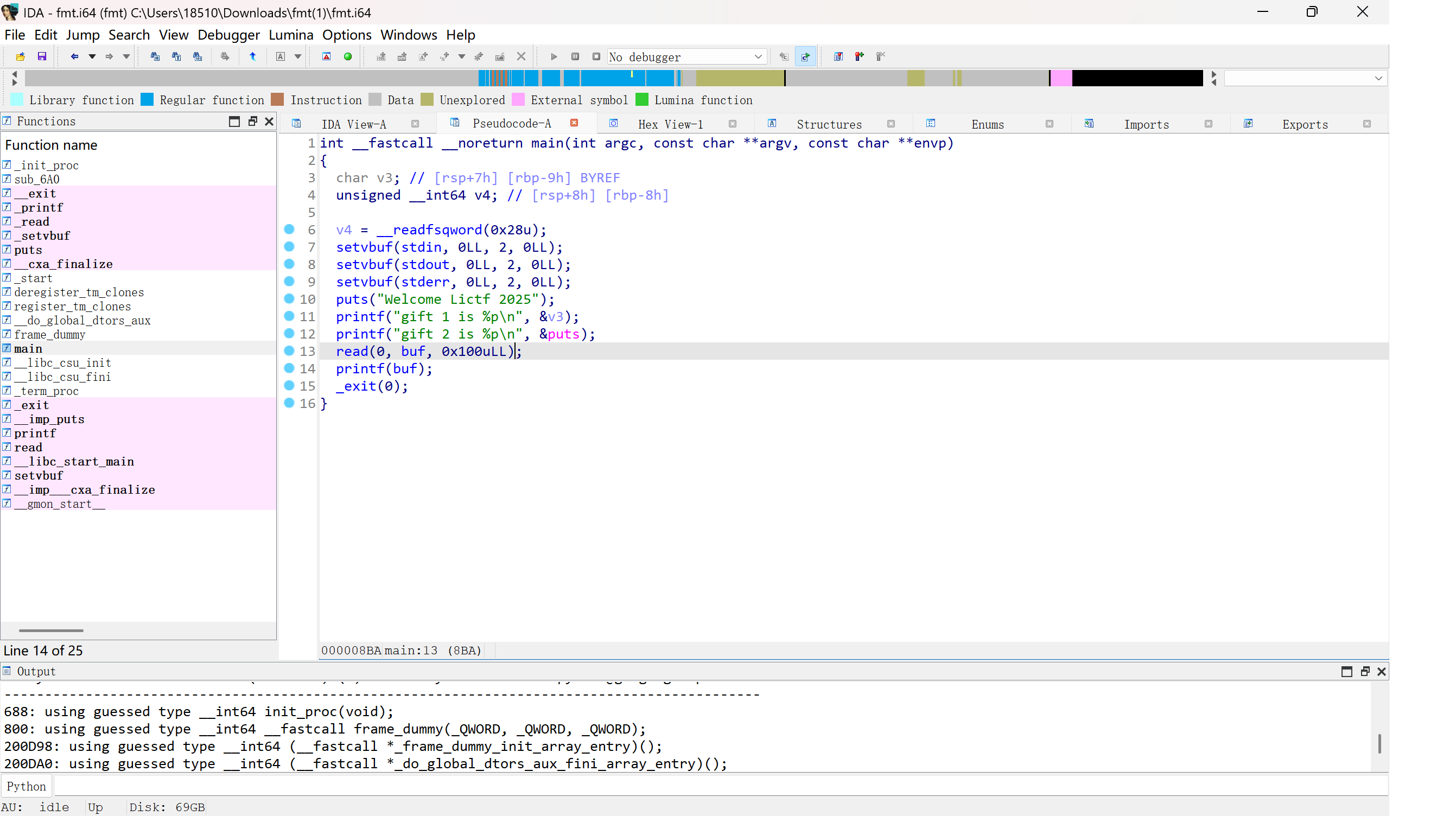
Task: Click the grey X delete icon
Action: (521, 56)
